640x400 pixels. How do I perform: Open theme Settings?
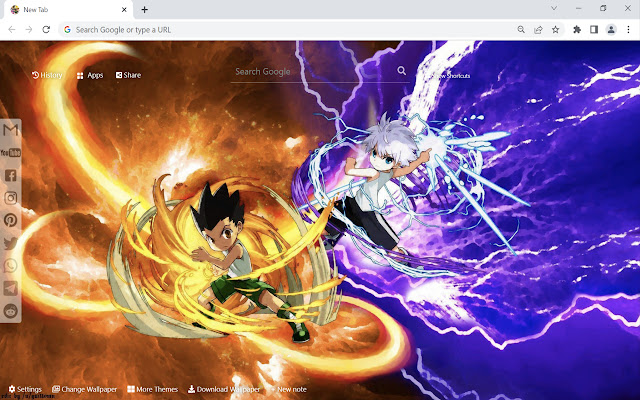pyautogui.click(x=25, y=389)
